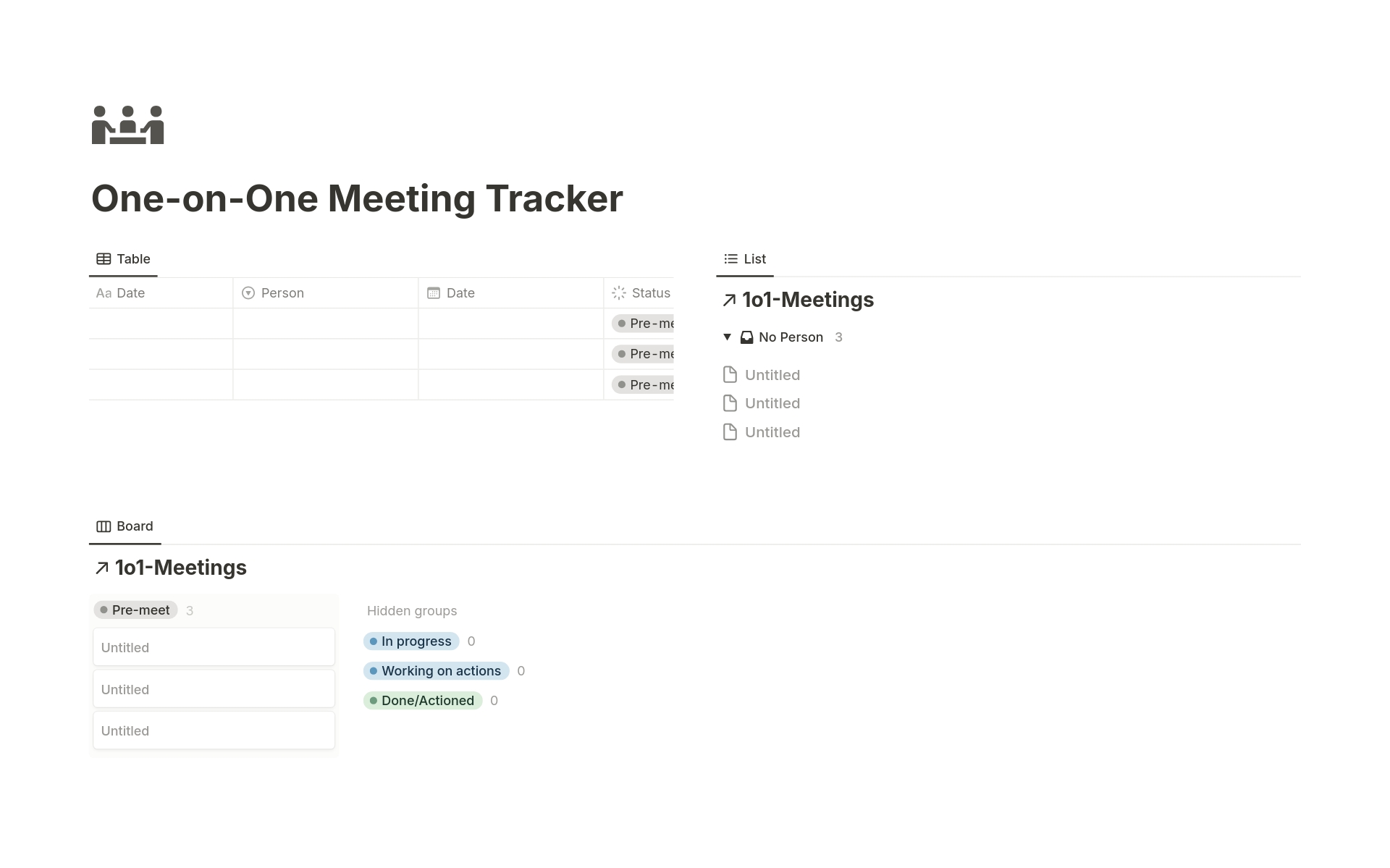Switch to the Table tab

tap(122, 258)
